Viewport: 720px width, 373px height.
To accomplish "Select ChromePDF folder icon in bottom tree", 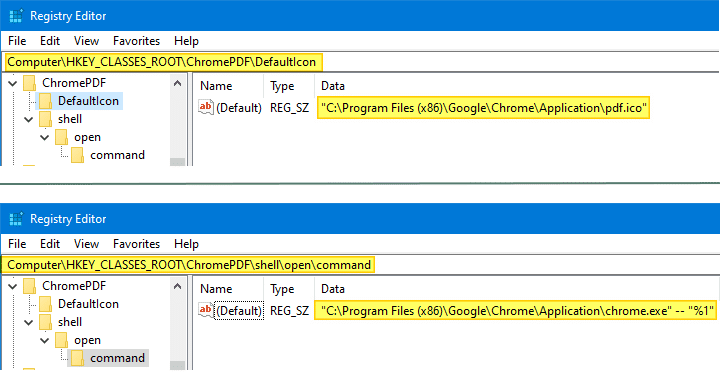I will (x=29, y=286).
